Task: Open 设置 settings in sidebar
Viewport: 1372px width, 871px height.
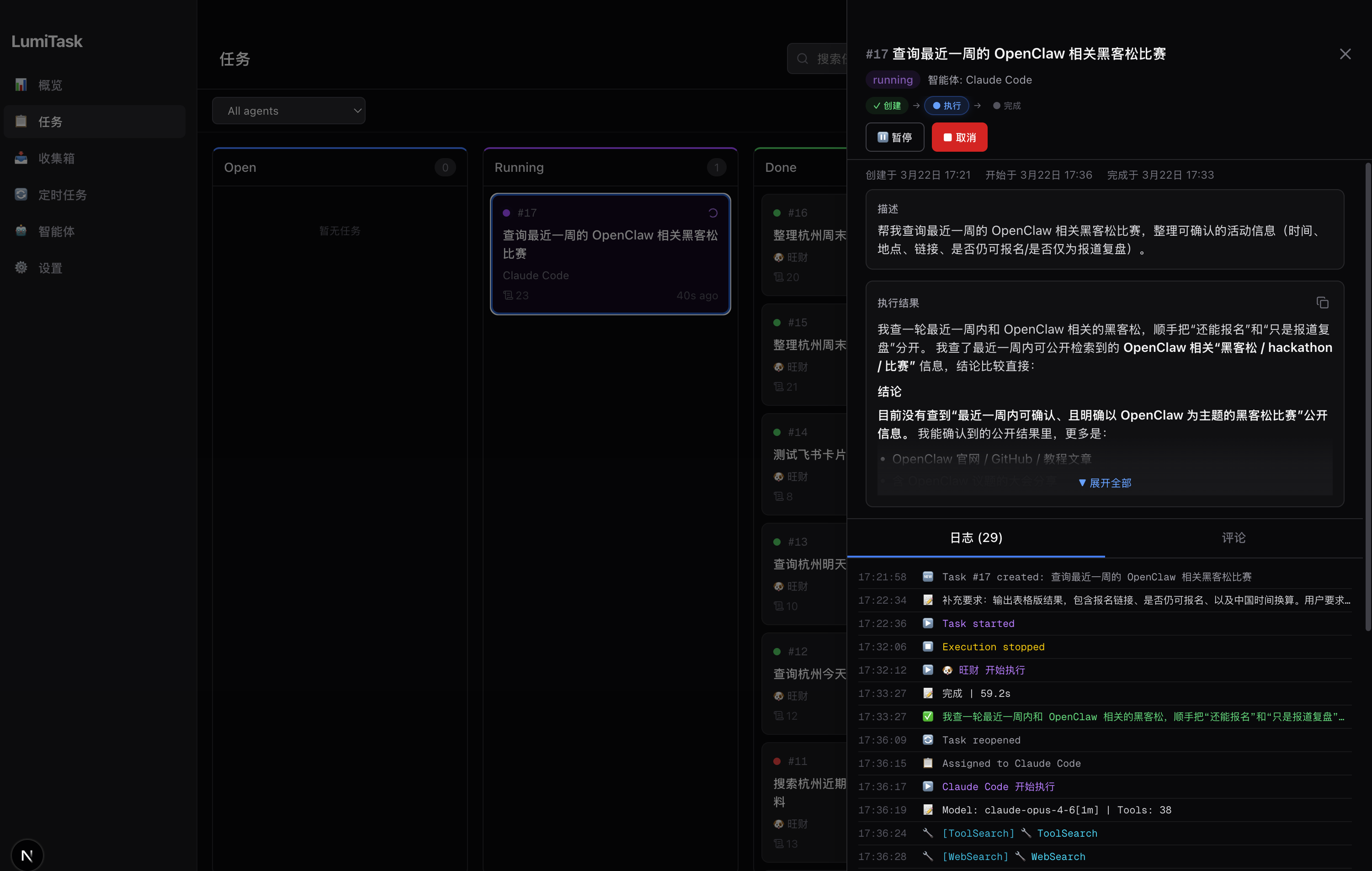Action: click(95, 268)
